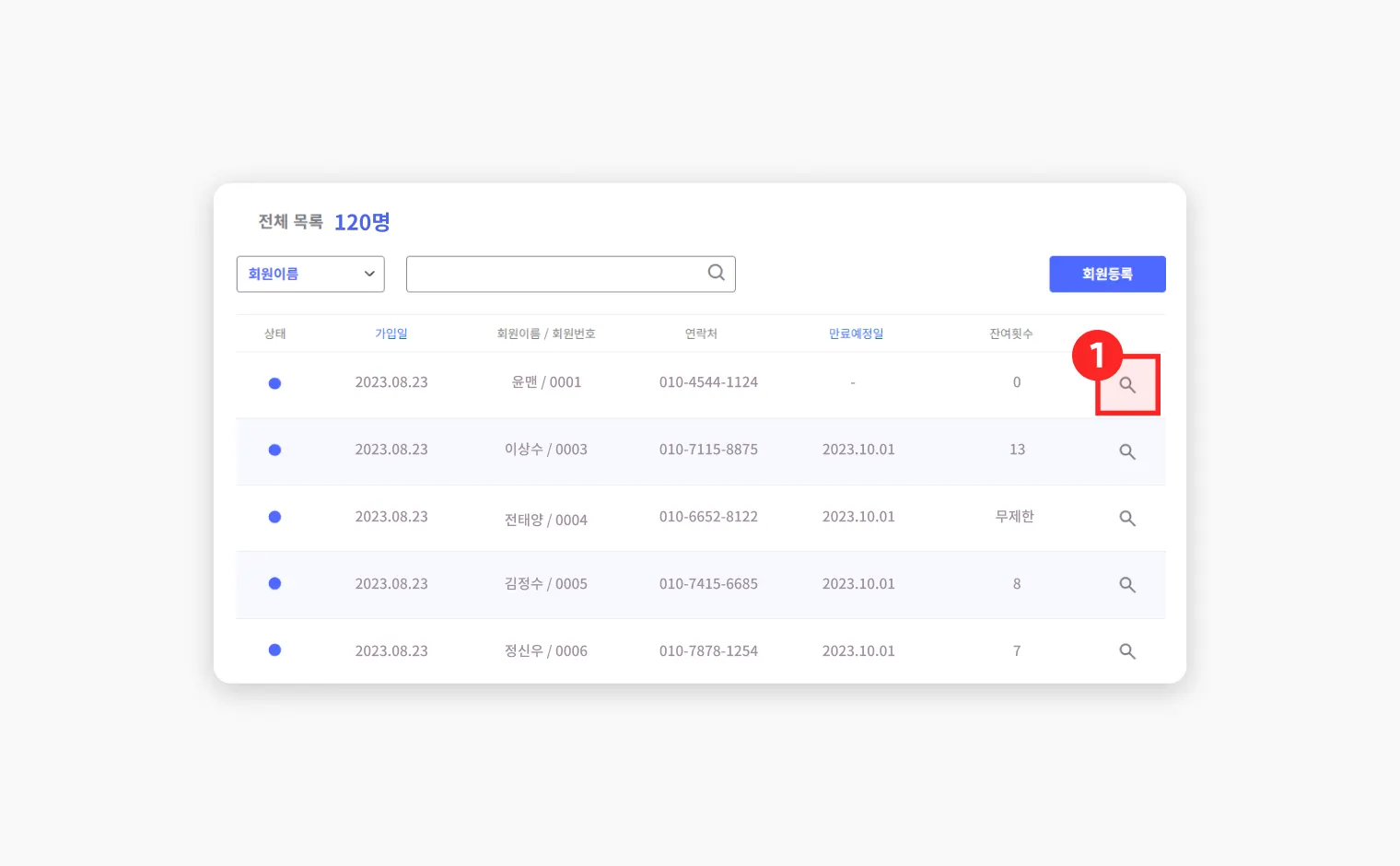Select the name cell 이상수 / 0003
This screenshot has height=866, width=1400.
click(546, 450)
